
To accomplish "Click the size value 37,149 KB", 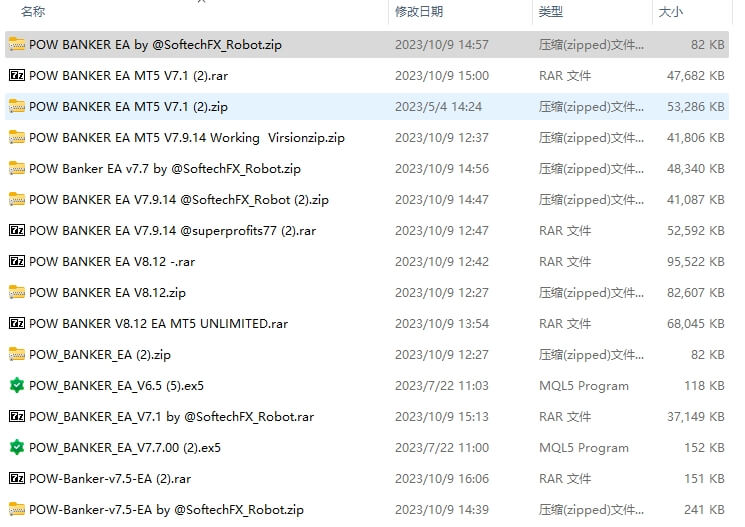I will [696, 417].
